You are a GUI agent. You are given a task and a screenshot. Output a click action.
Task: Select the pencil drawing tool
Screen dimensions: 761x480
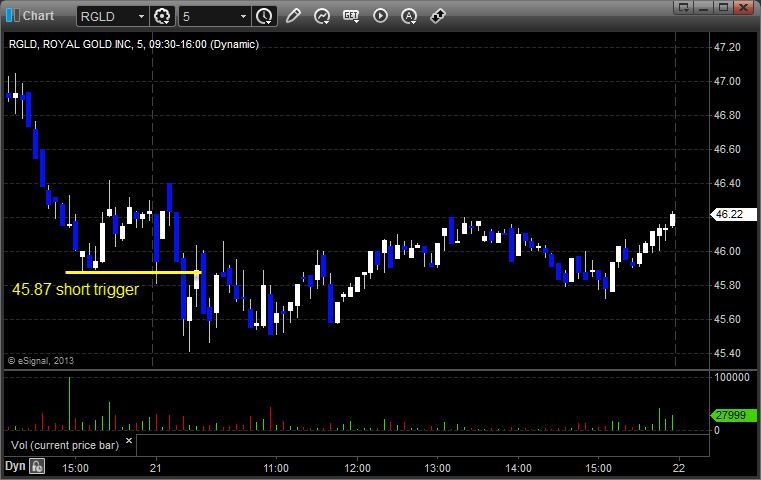tap(293, 16)
